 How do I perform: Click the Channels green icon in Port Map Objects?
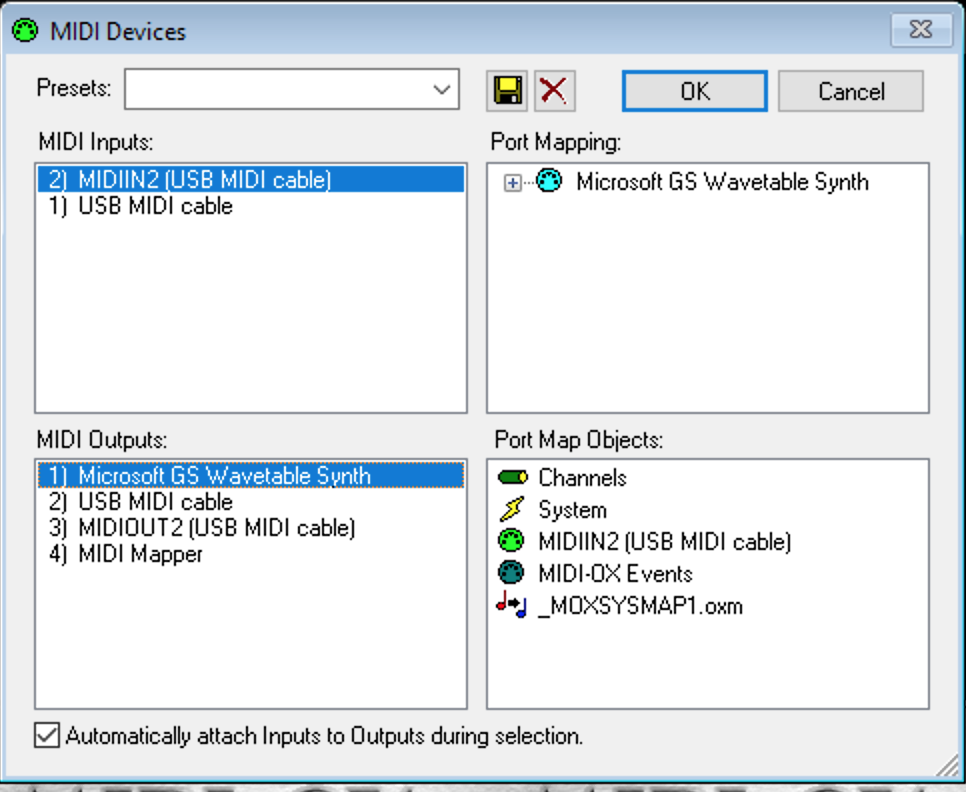click(x=512, y=478)
